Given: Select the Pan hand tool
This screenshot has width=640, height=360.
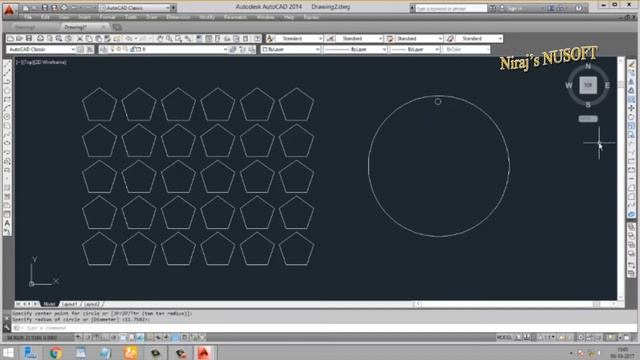Looking at the screenshot, I should [160, 38].
